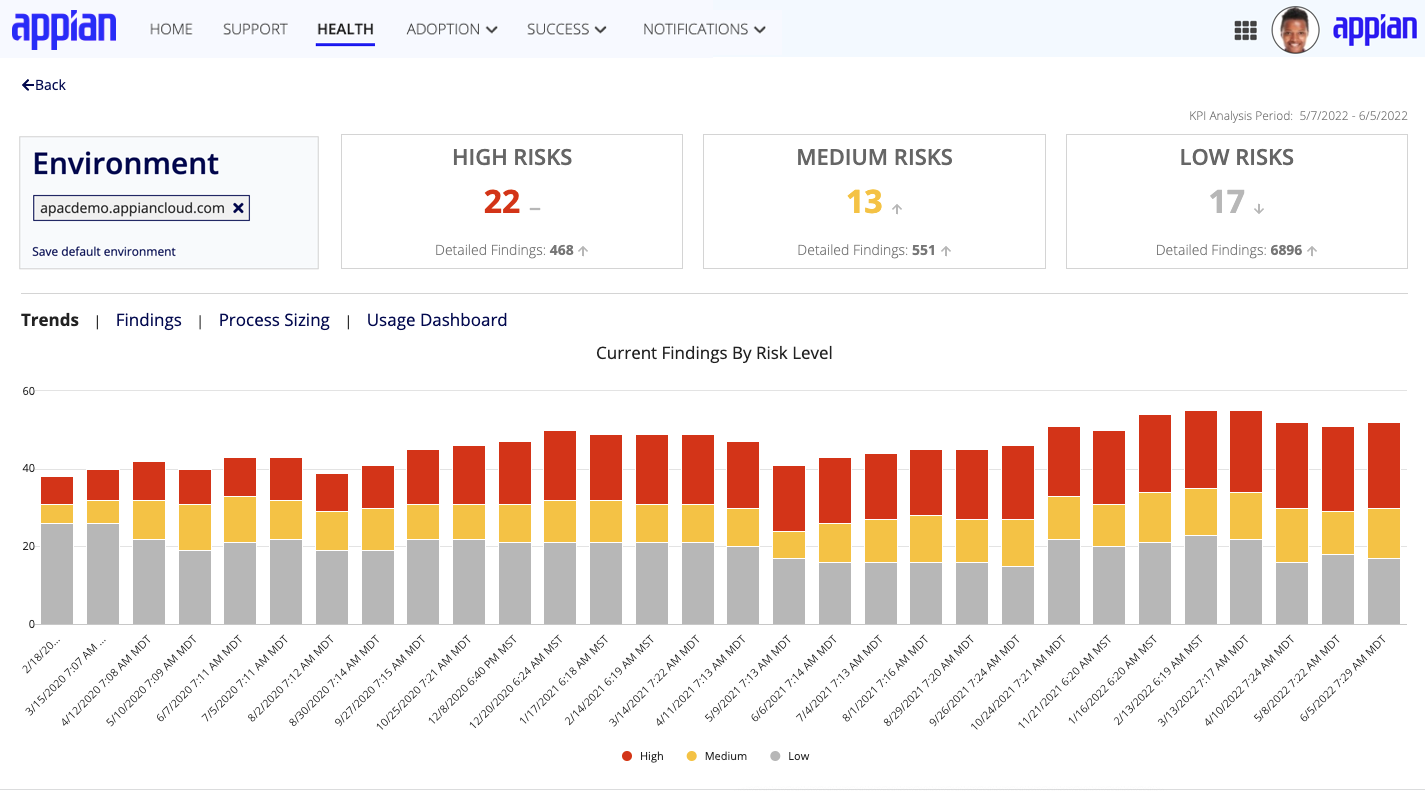
Task: Expand the Success dropdown menu
Action: [567, 29]
